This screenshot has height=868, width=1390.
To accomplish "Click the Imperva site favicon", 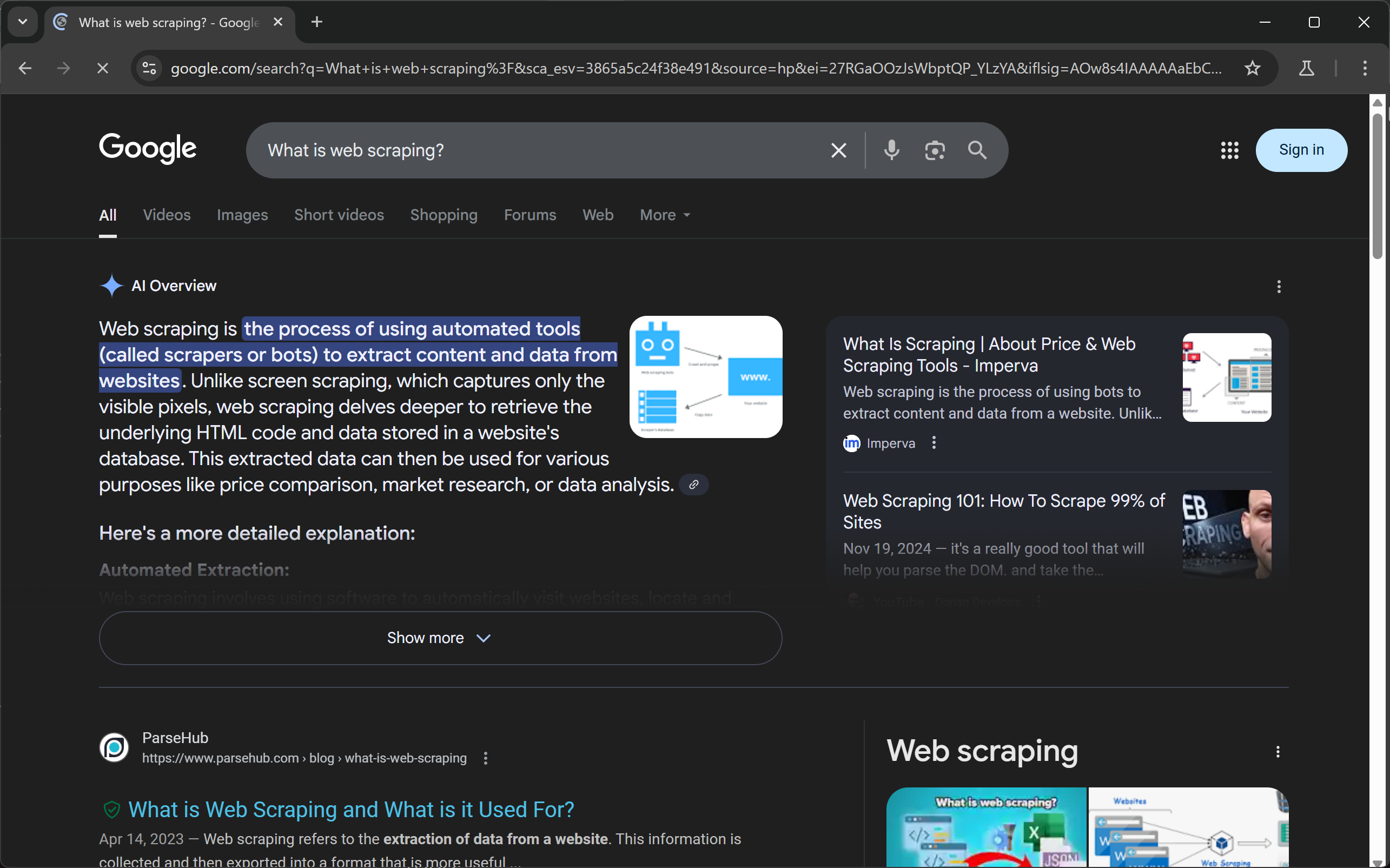I will point(851,443).
